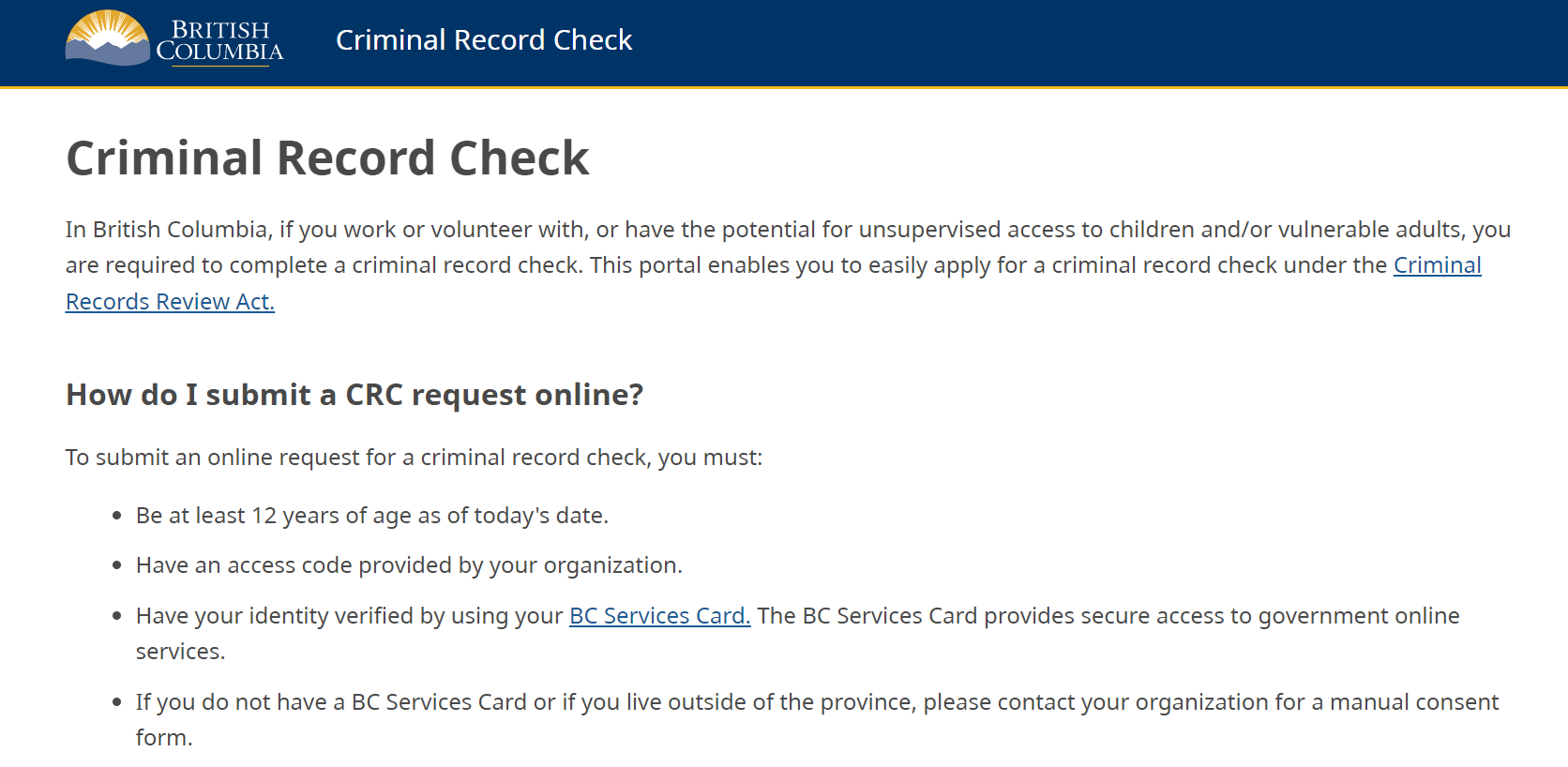The image size is (1568, 767).
Task: Select the underlined 'Criminal Records Review Act.' text
Action: point(170,301)
